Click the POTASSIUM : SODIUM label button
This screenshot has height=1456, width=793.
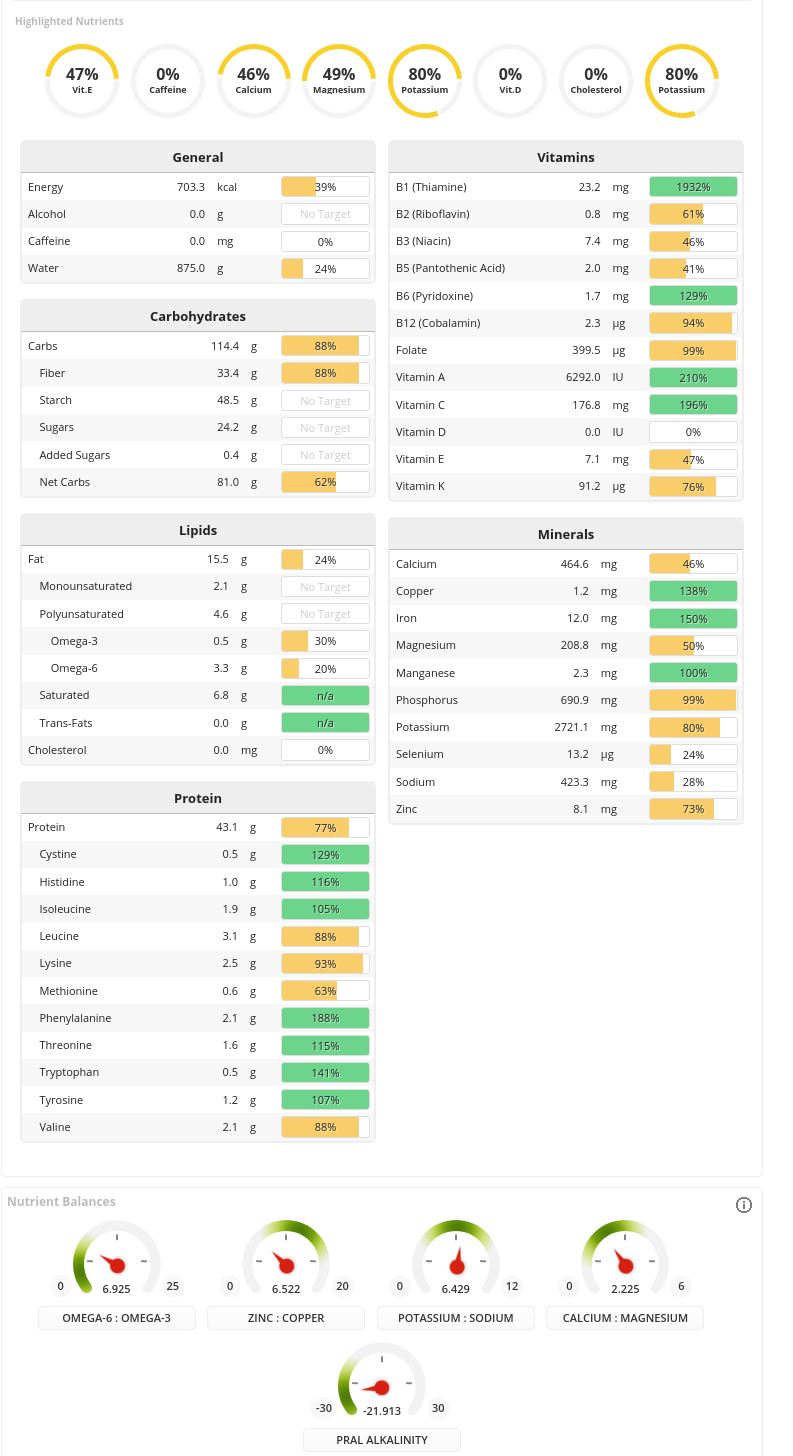point(455,1318)
